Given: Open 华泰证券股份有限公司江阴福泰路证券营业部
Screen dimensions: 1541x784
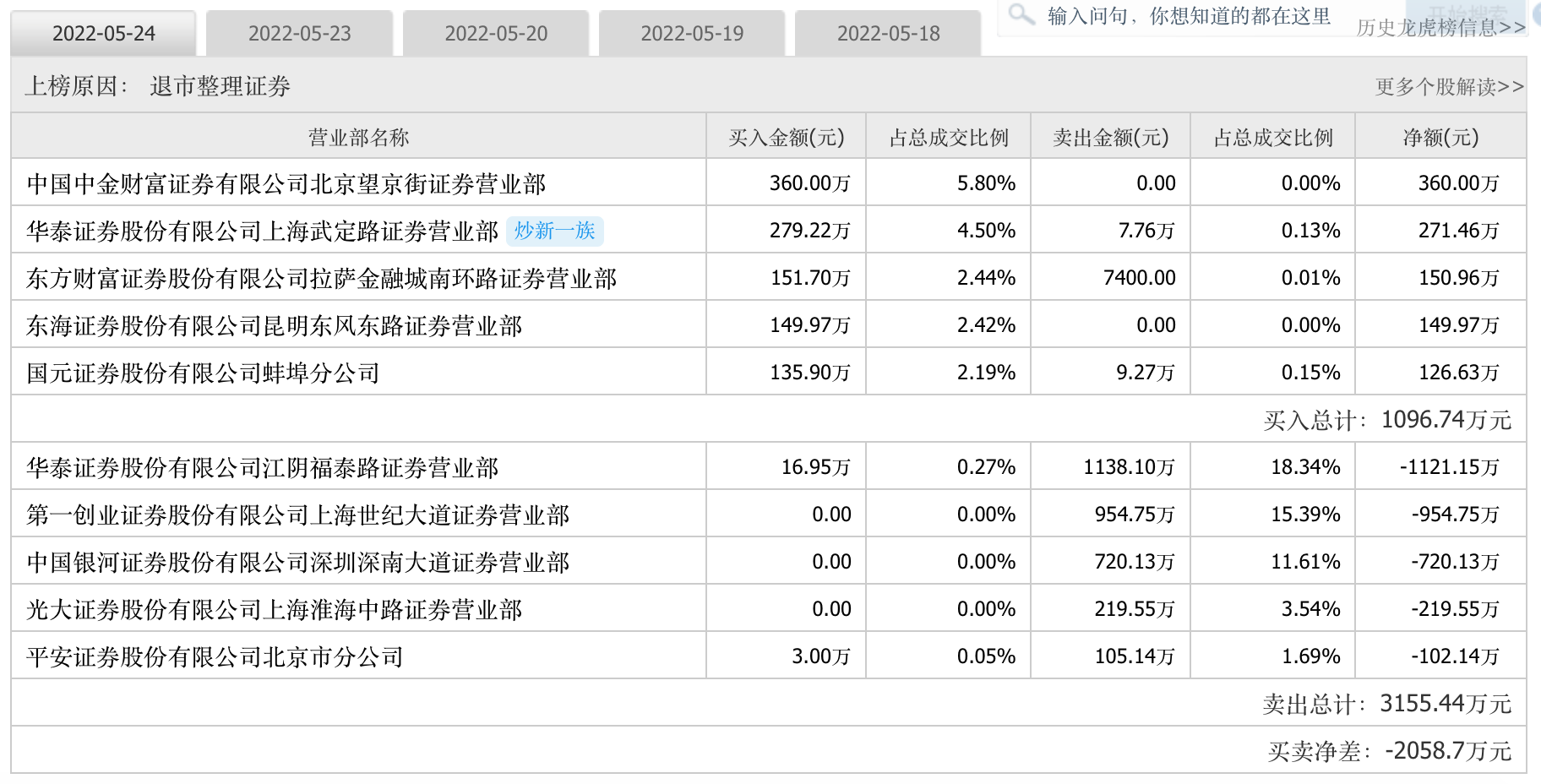Looking at the screenshot, I should [263, 467].
